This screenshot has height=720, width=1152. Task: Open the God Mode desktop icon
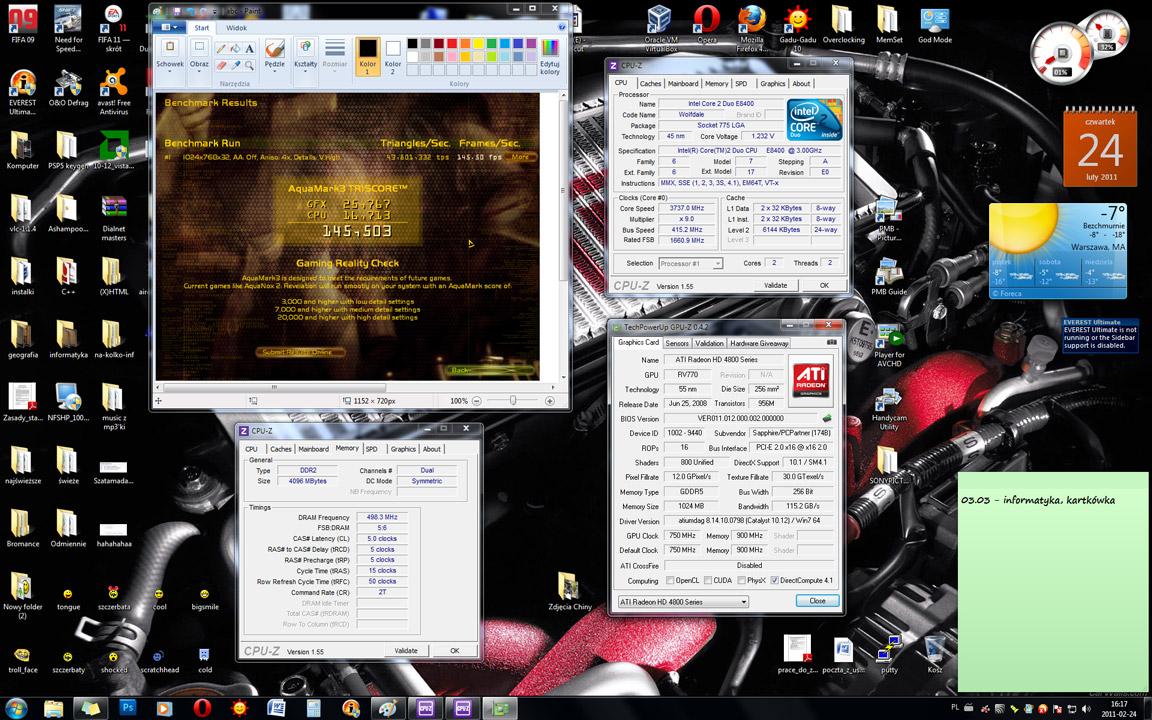(x=935, y=25)
